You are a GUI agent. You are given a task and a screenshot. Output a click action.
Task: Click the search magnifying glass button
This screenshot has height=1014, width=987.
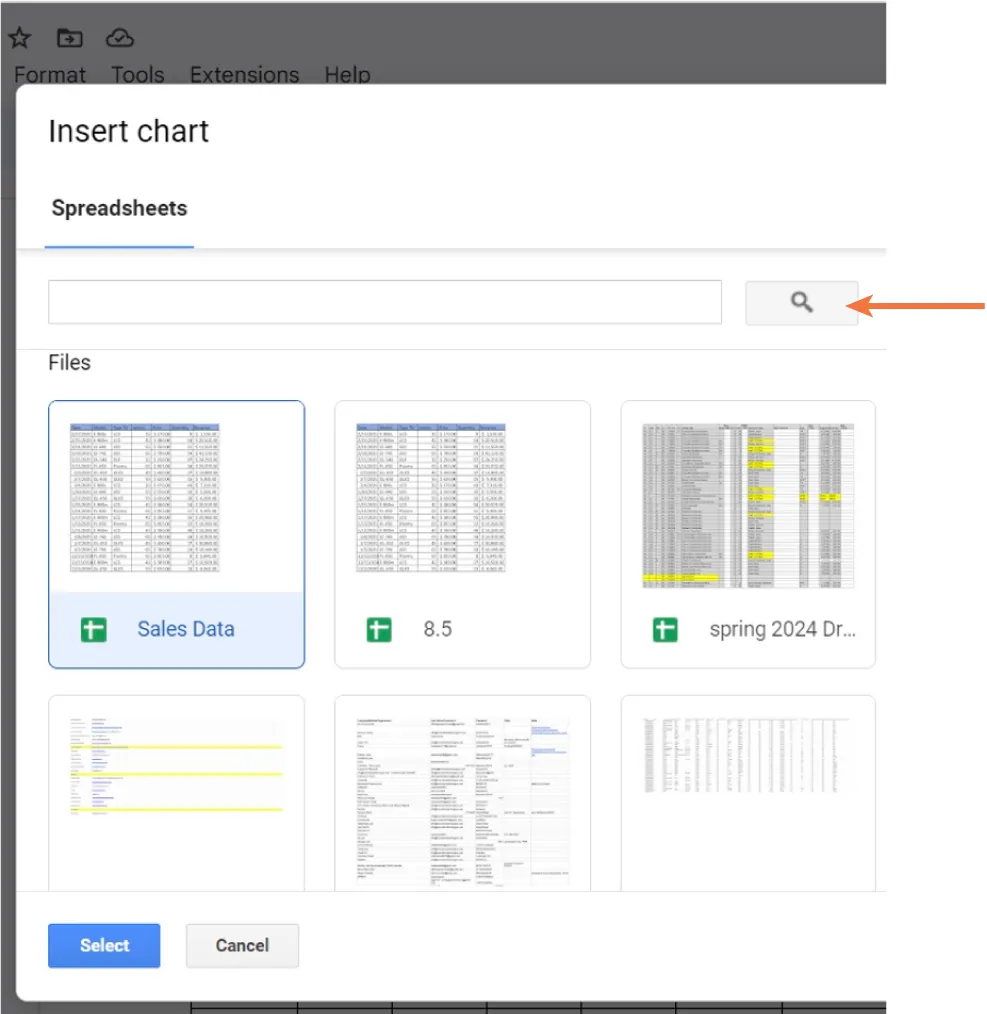pyautogui.click(x=800, y=301)
